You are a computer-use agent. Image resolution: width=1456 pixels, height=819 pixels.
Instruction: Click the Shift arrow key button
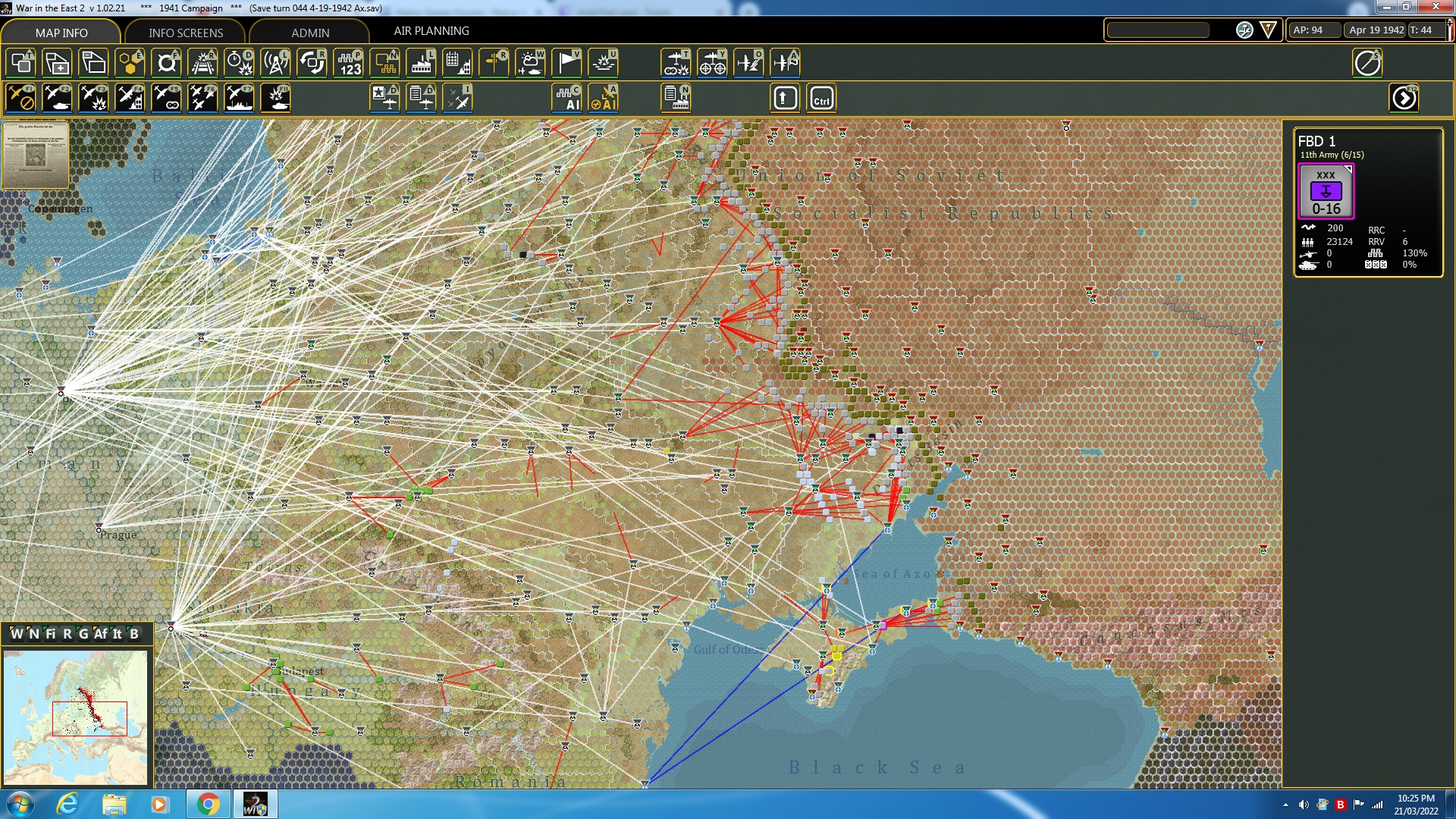coord(785,99)
